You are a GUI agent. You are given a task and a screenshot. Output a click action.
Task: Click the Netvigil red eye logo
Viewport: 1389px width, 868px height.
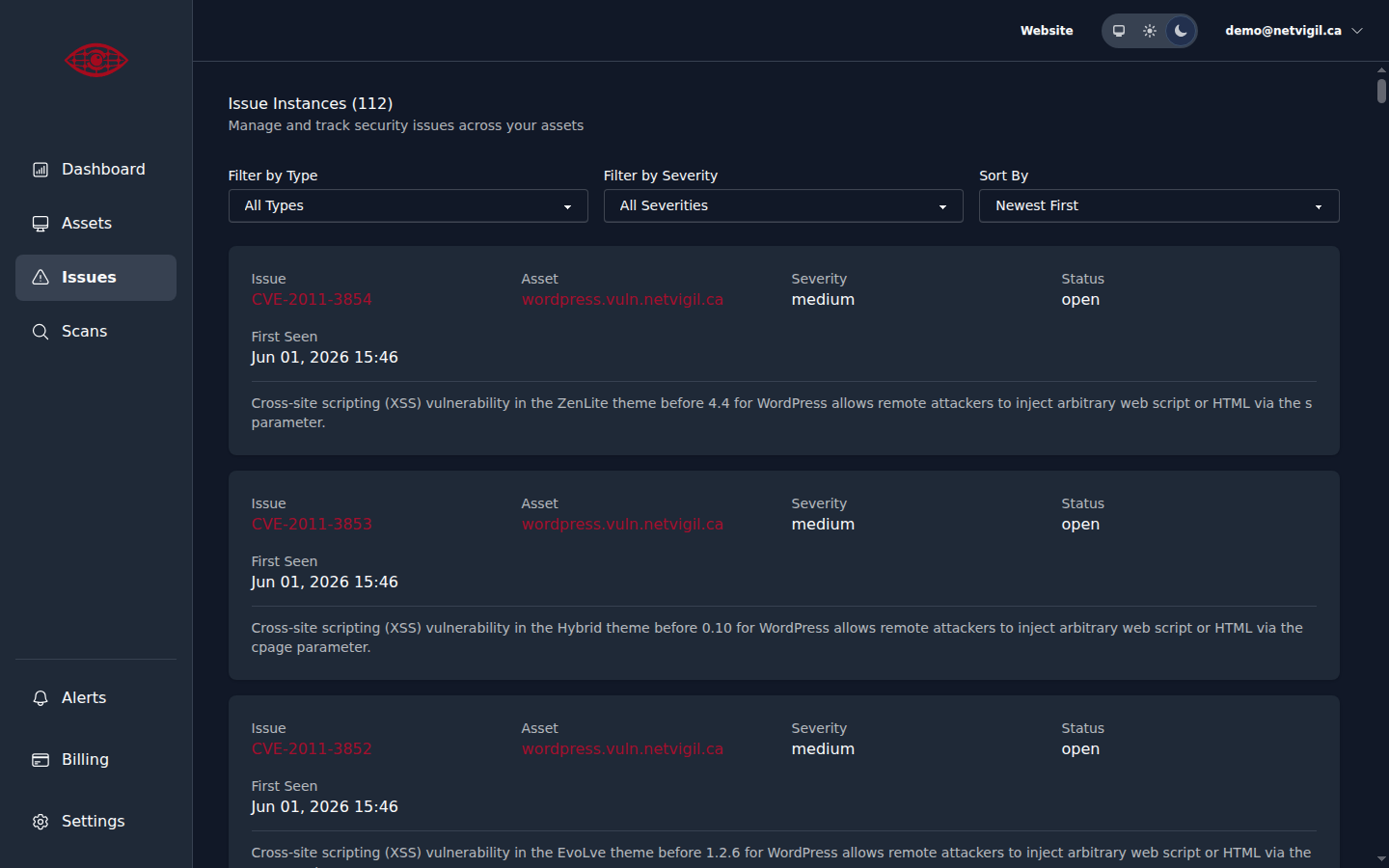point(96,60)
